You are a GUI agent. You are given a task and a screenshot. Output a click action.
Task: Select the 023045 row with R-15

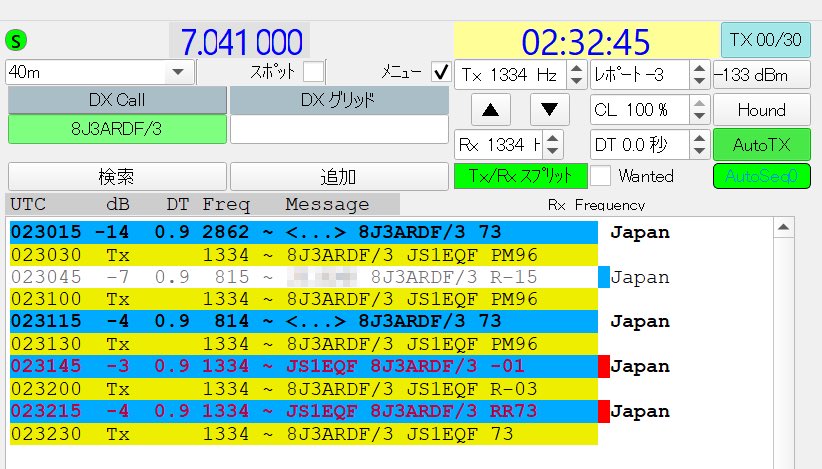304,277
